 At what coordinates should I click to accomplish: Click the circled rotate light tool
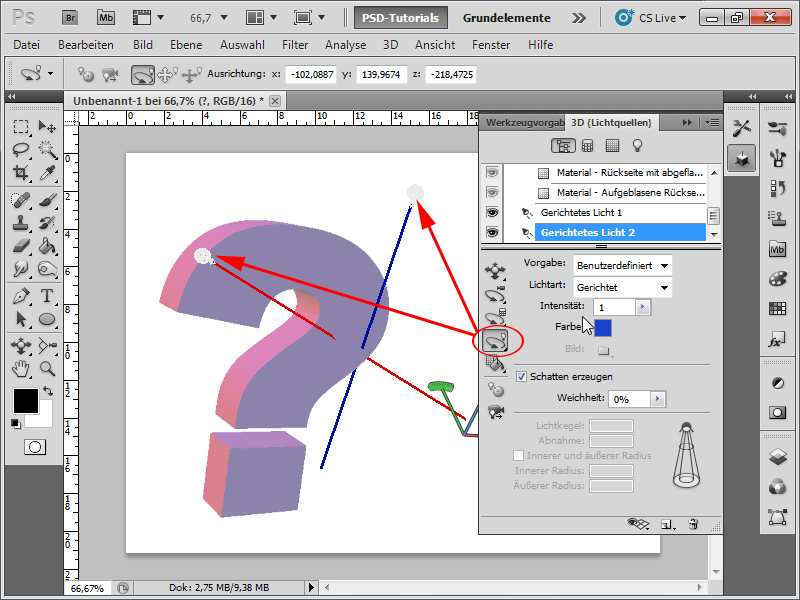[496, 341]
